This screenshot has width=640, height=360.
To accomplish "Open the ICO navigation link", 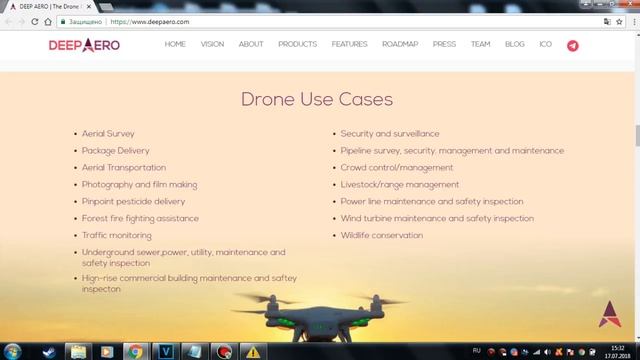I will click(x=545, y=44).
